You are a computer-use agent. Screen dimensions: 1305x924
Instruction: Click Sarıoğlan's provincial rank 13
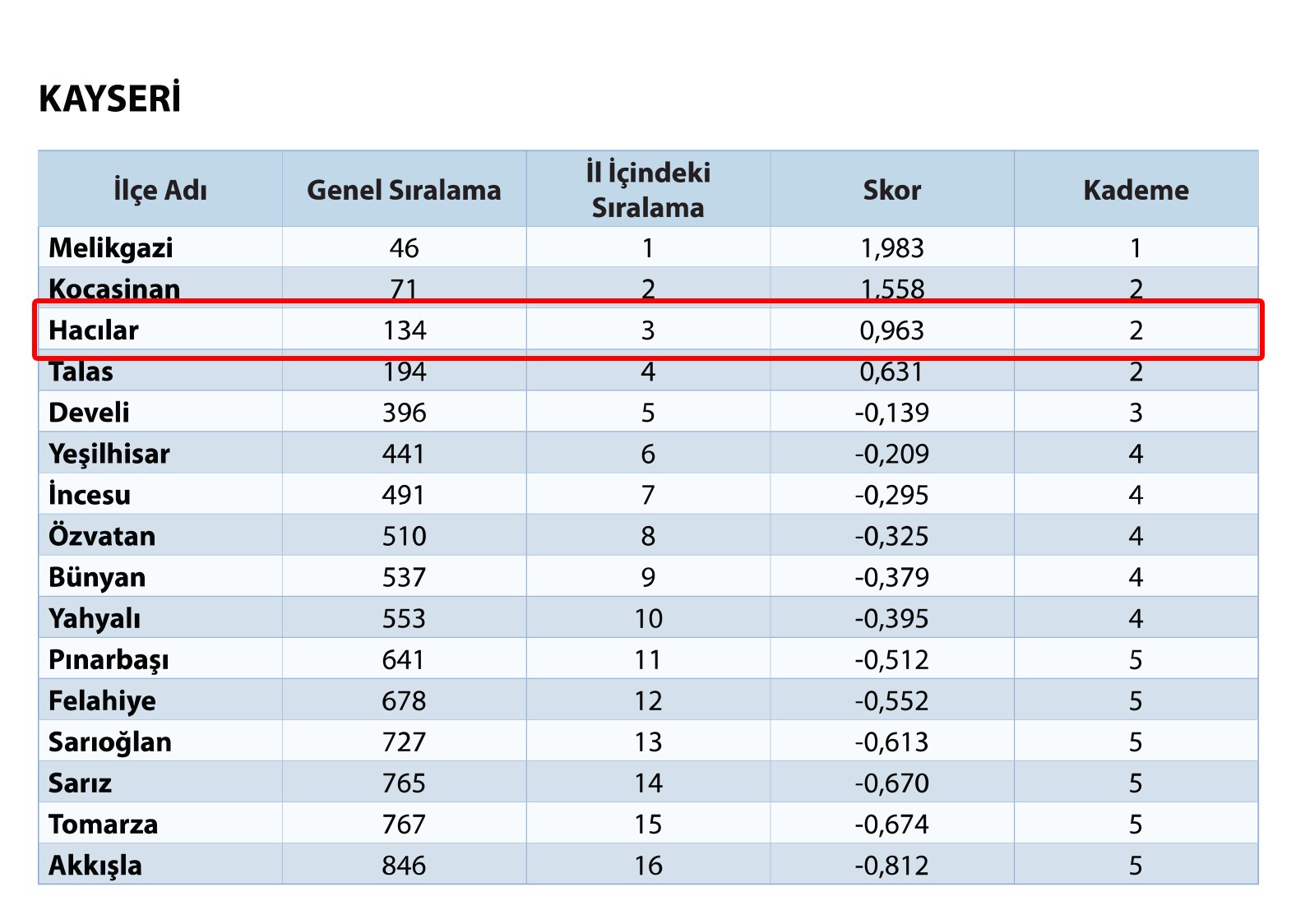click(x=648, y=742)
